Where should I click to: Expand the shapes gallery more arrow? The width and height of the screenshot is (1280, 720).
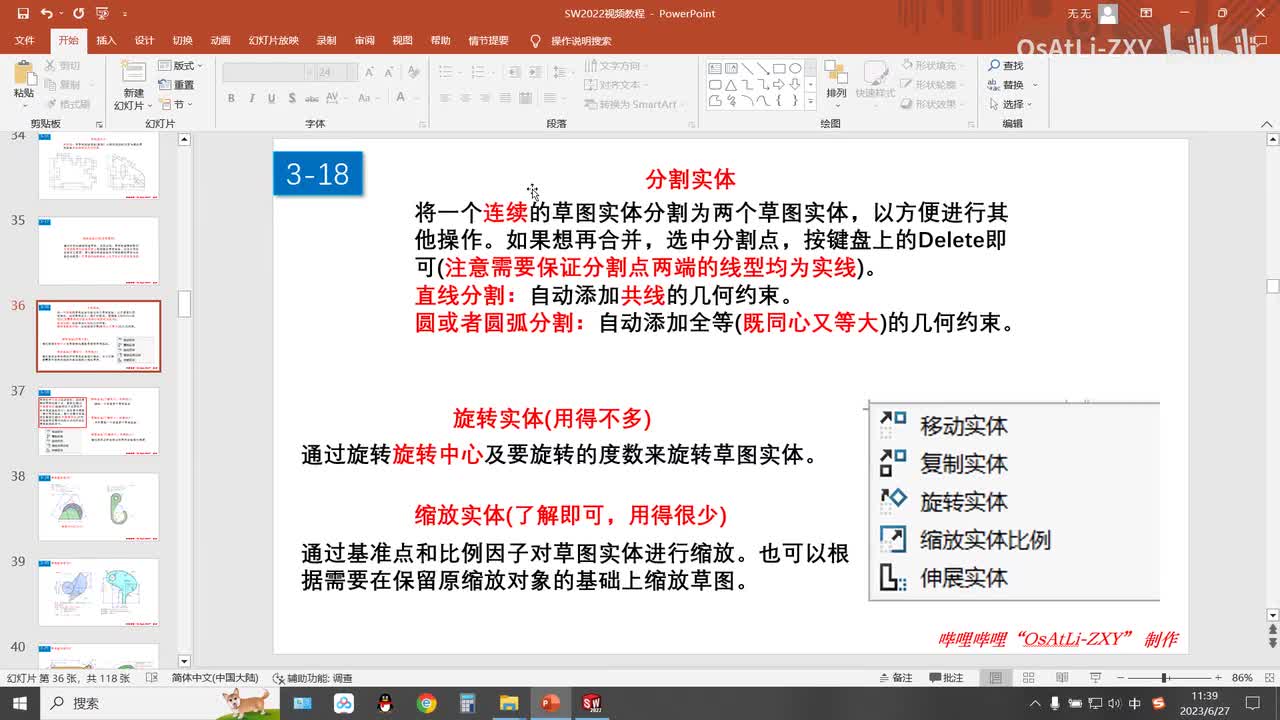811,101
